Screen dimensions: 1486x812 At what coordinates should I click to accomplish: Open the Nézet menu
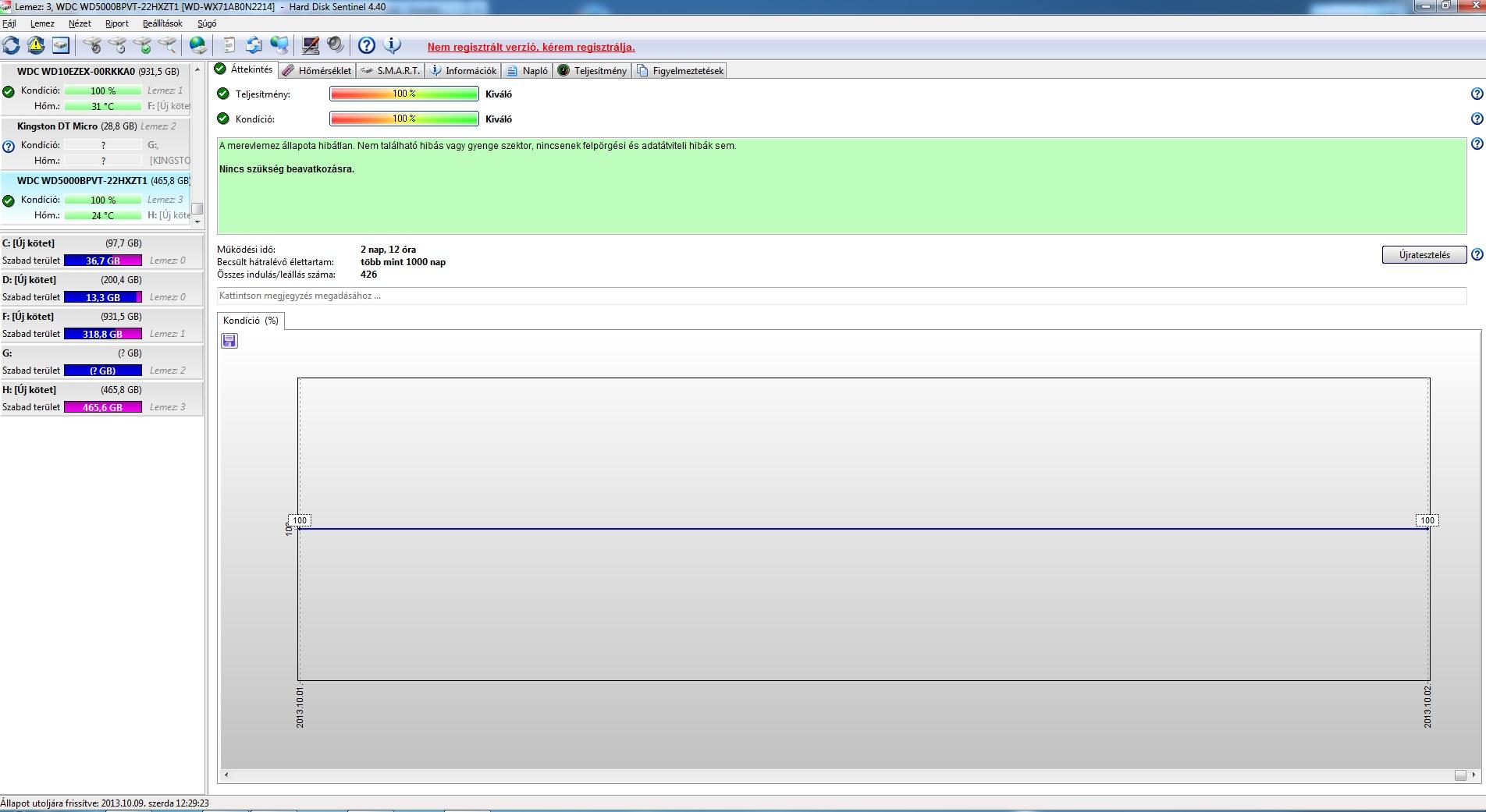coord(80,23)
